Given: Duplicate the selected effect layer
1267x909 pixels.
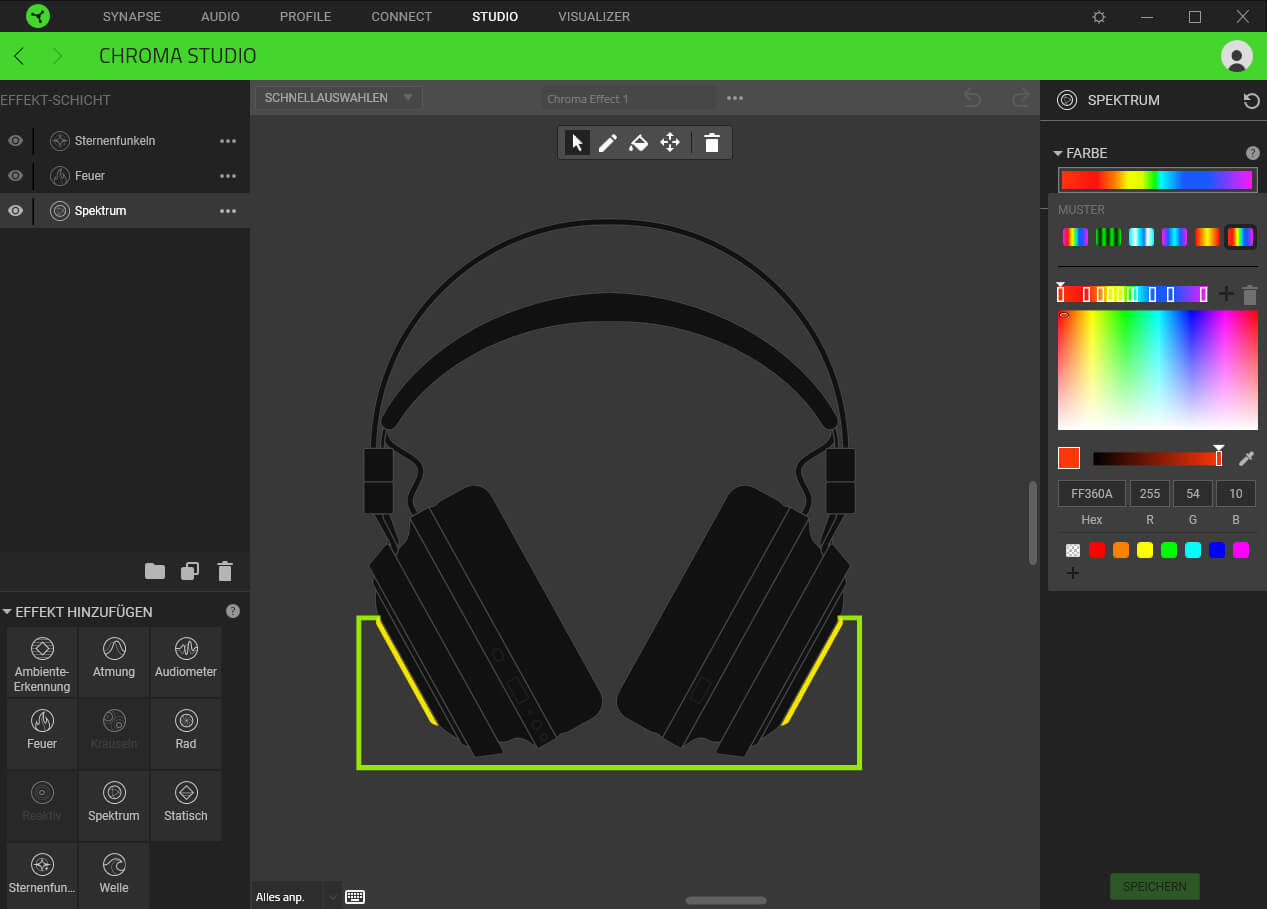Looking at the screenshot, I should click(190, 571).
